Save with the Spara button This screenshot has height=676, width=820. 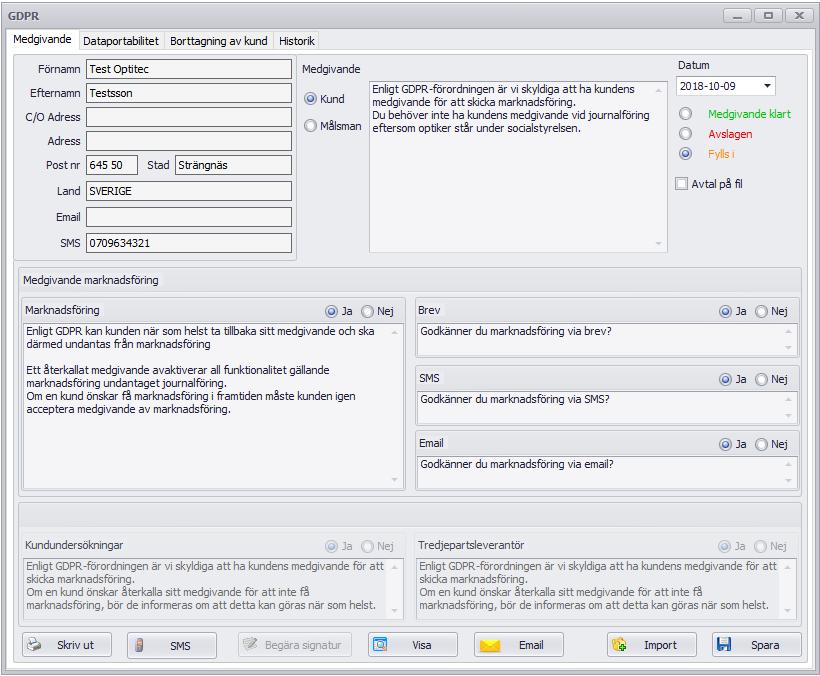point(757,645)
